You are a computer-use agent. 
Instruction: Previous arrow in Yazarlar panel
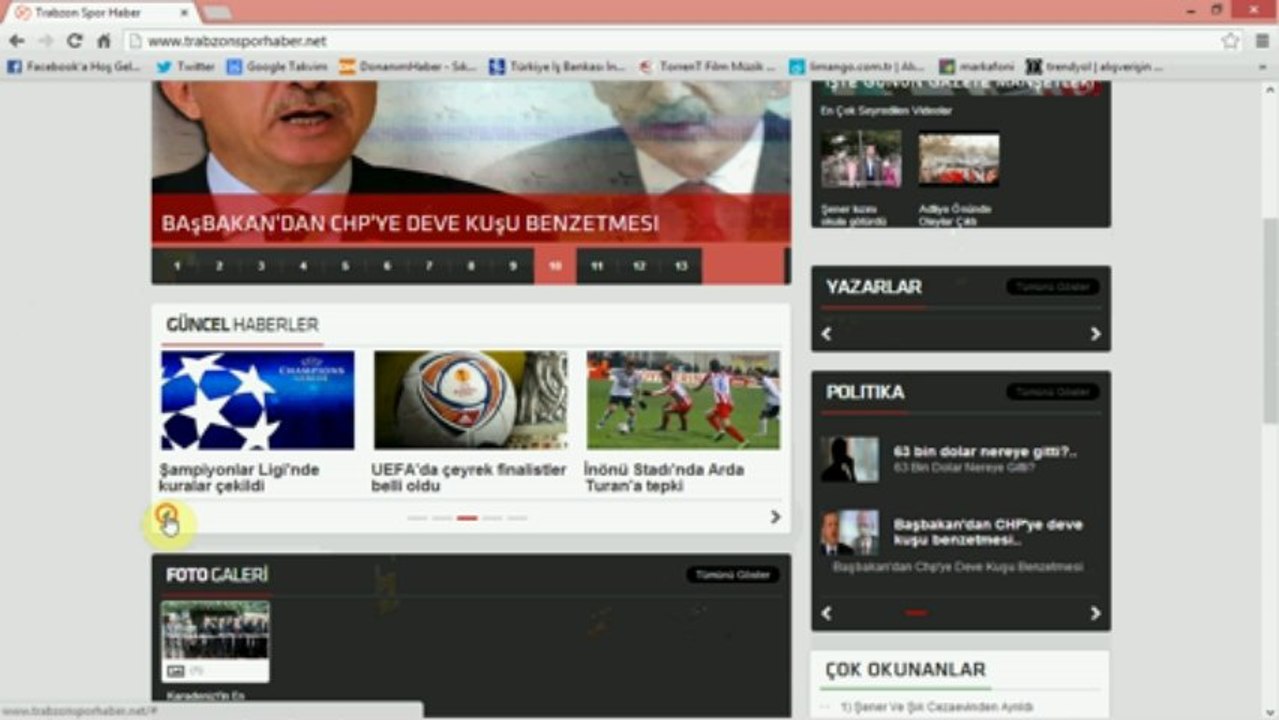826,334
